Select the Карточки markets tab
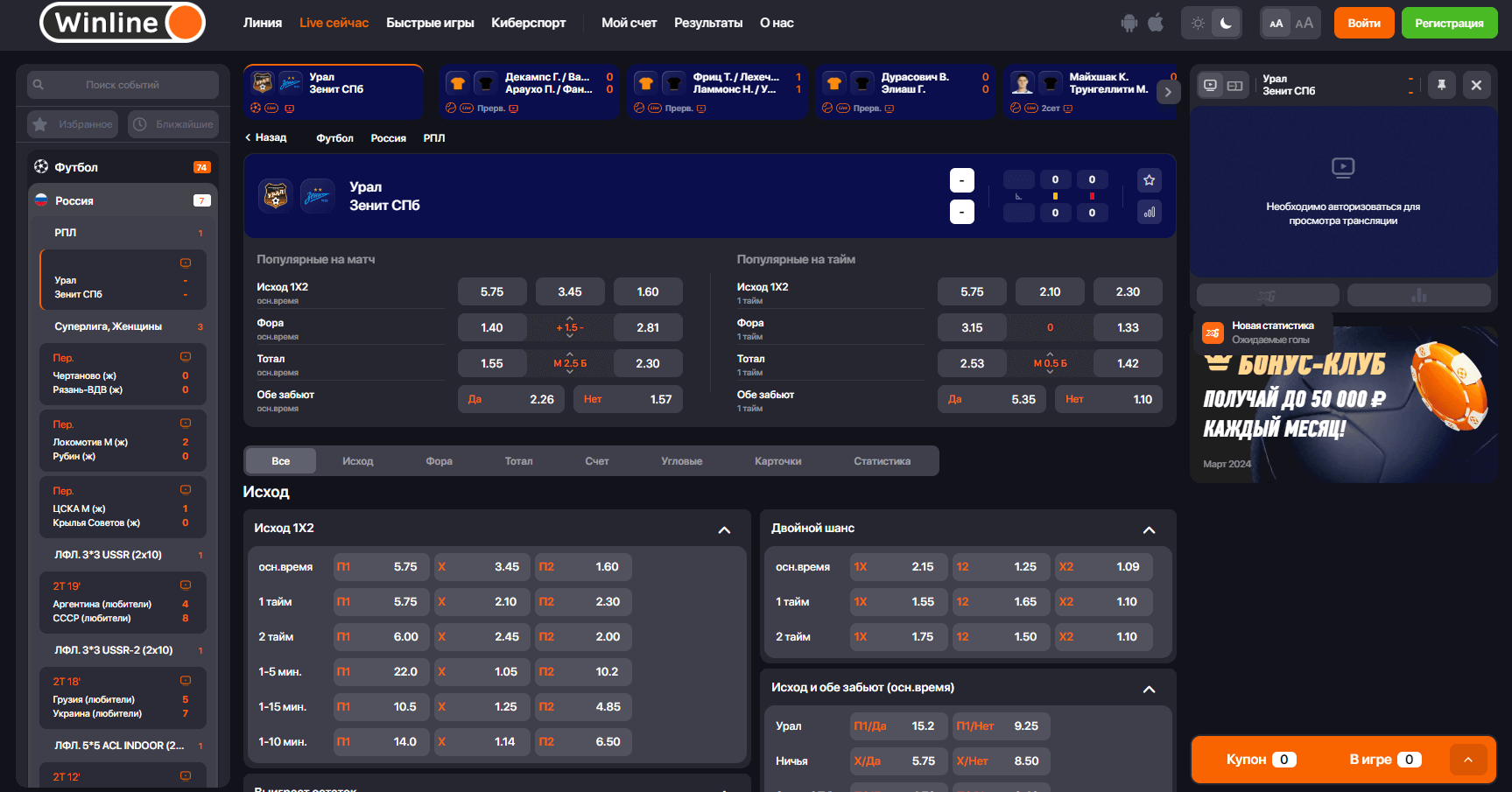Screen dimensions: 1512x792 777,461
